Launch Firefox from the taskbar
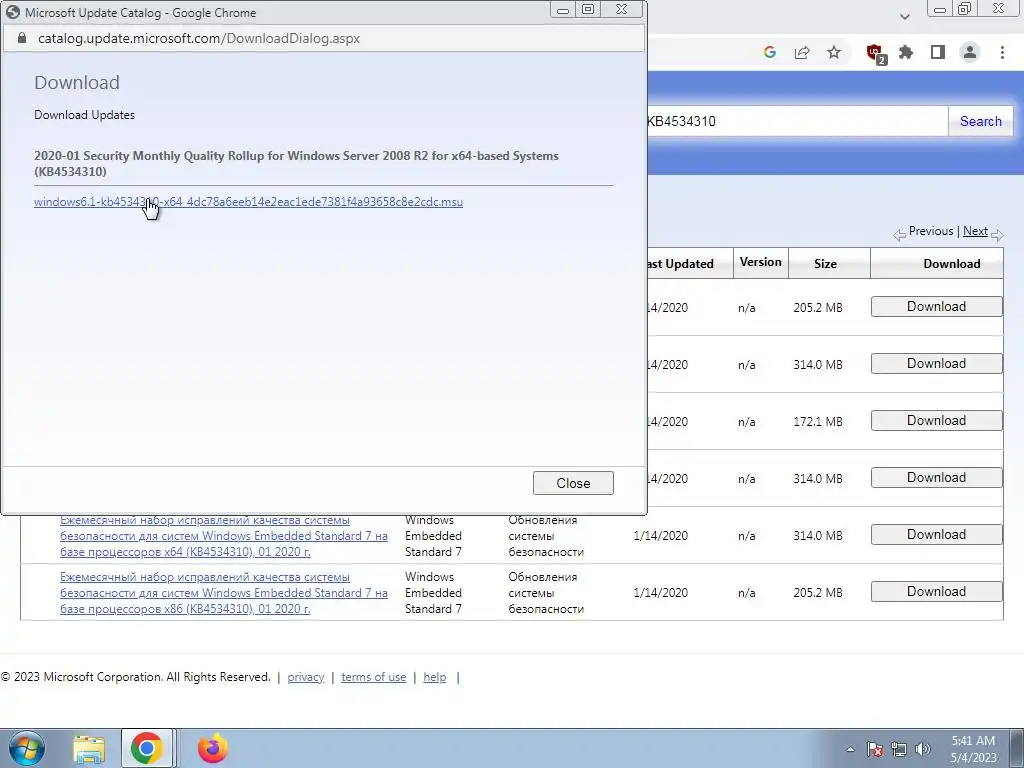1024x768 pixels. [212, 748]
